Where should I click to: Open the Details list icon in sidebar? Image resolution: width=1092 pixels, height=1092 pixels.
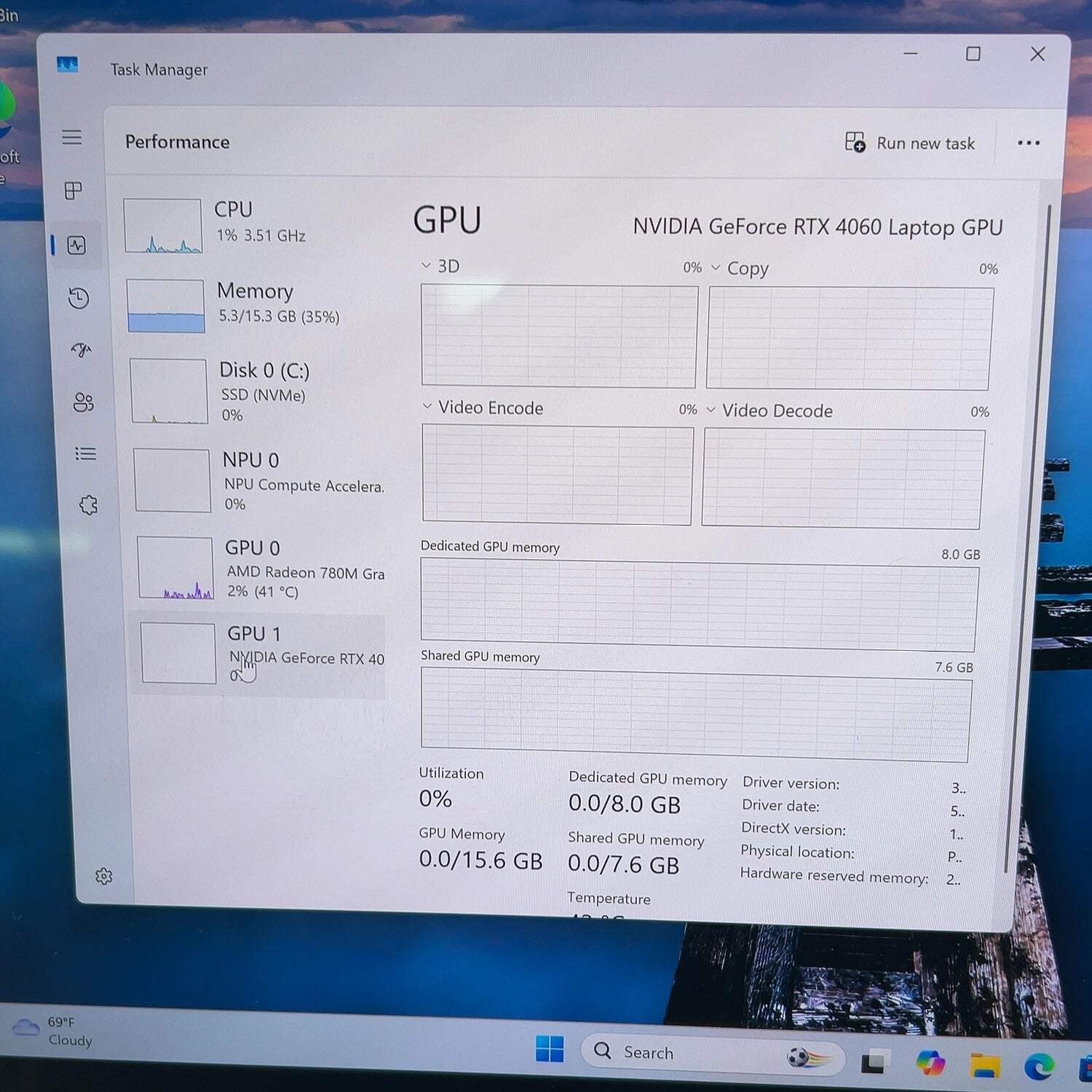pyautogui.click(x=86, y=454)
